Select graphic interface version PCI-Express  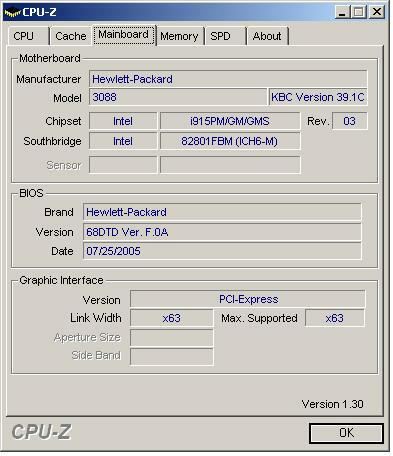[x=248, y=299]
